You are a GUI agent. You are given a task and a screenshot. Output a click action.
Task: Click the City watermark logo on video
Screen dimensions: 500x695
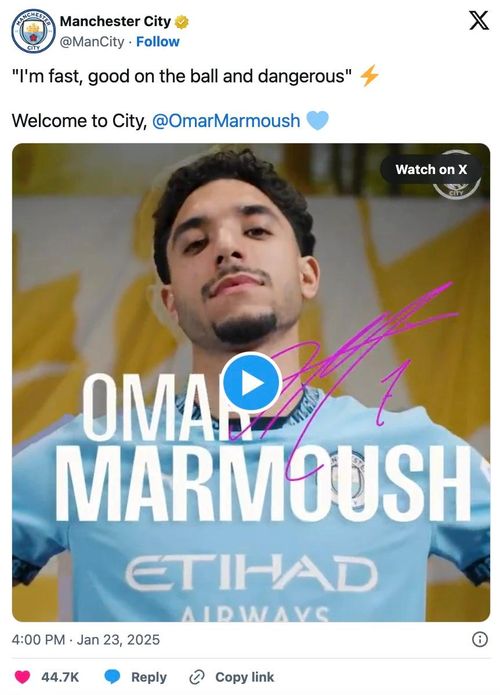pyautogui.click(x=457, y=186)
